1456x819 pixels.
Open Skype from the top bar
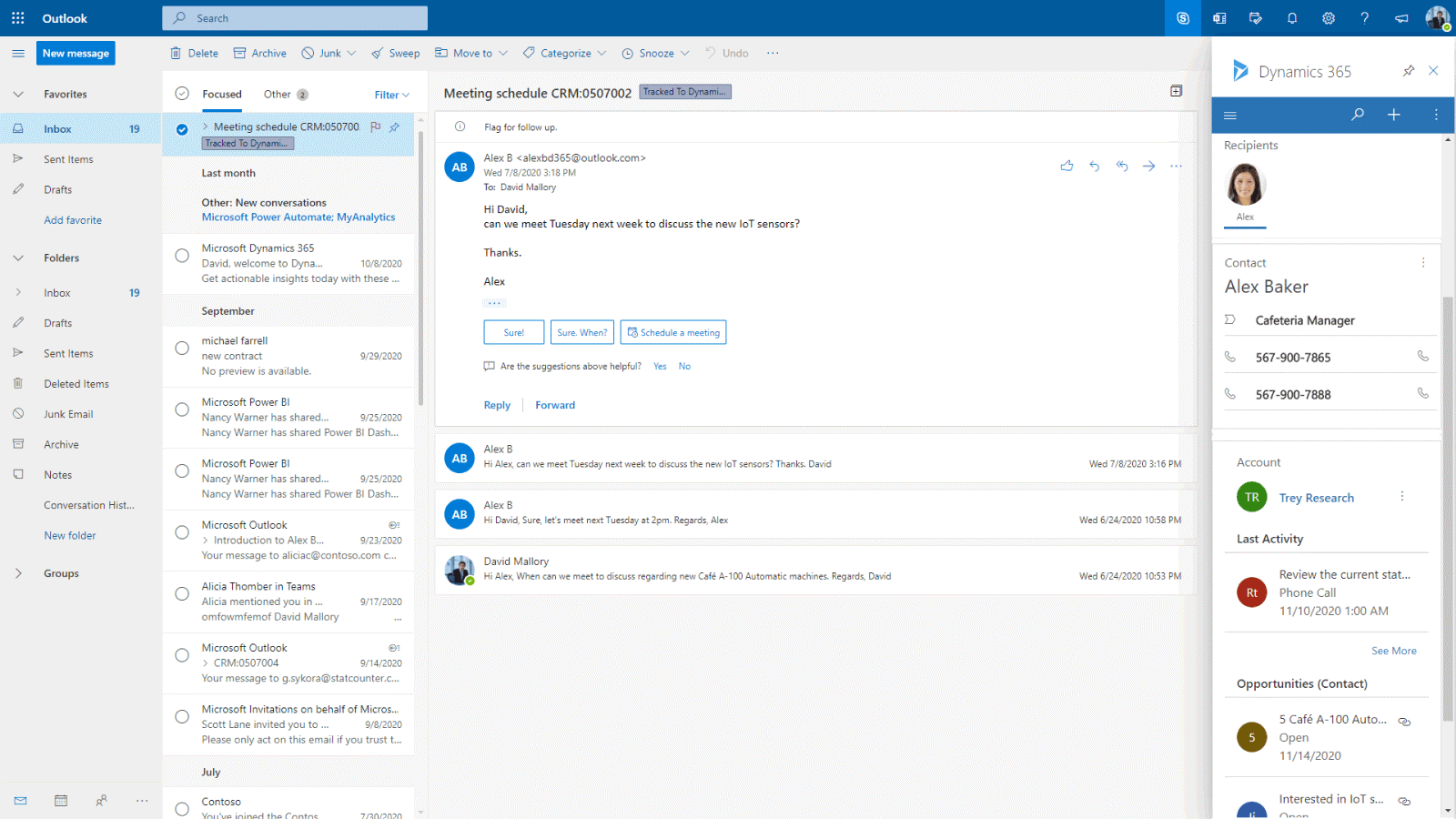pyautogui.click(x=1183, y=18)
